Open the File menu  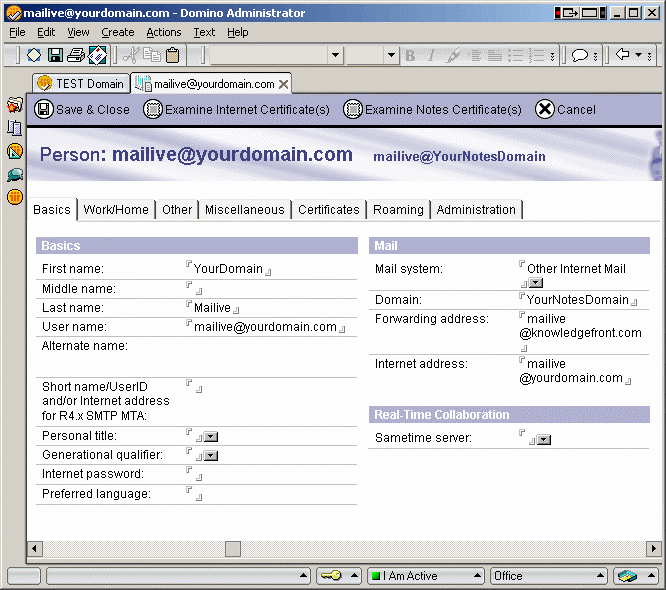(x=17, y=32)
